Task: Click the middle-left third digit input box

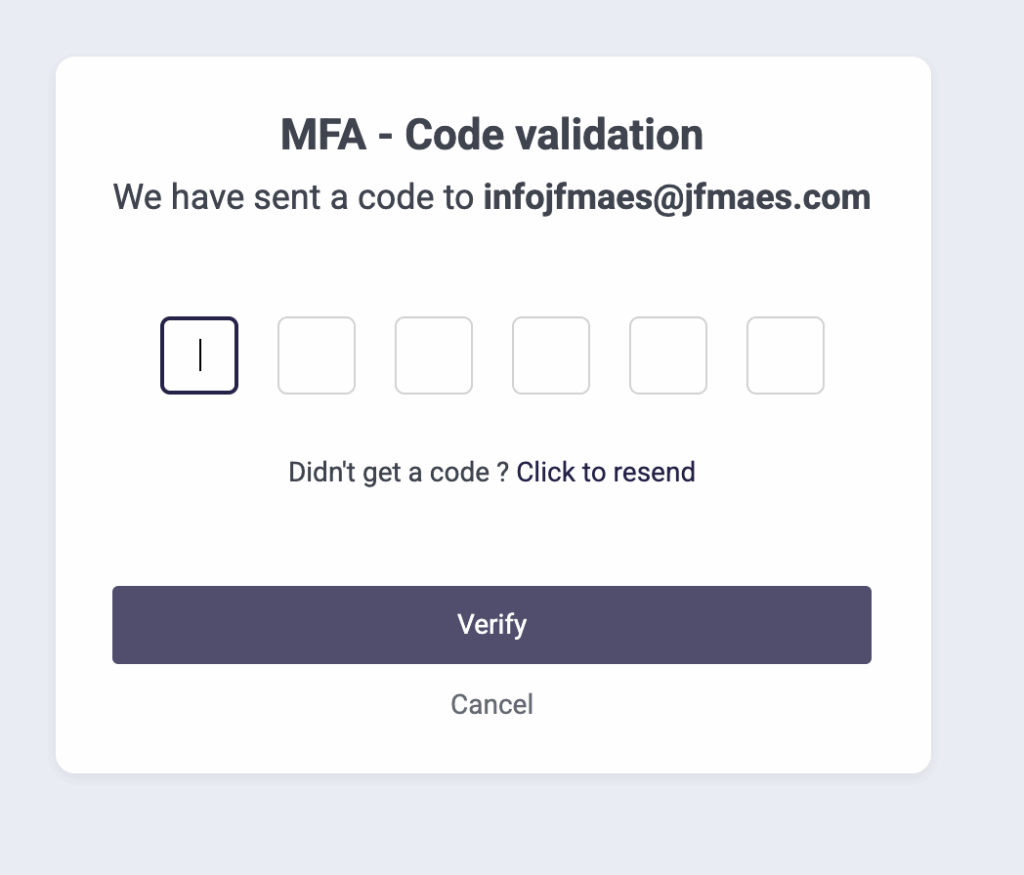Action: pyautogui.click(x=433, y=356)
